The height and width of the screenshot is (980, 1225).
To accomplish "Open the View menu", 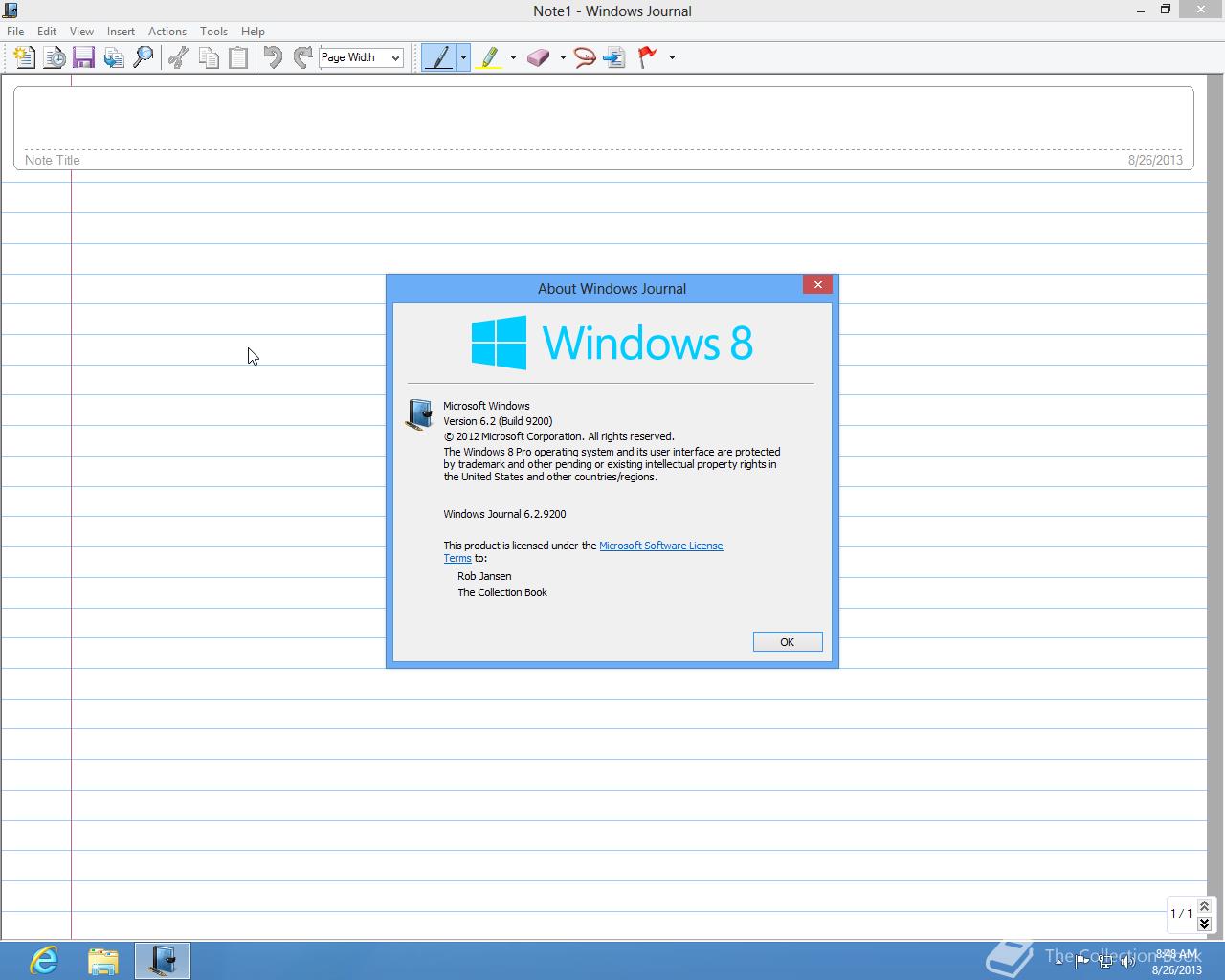I will click(82, 31).
